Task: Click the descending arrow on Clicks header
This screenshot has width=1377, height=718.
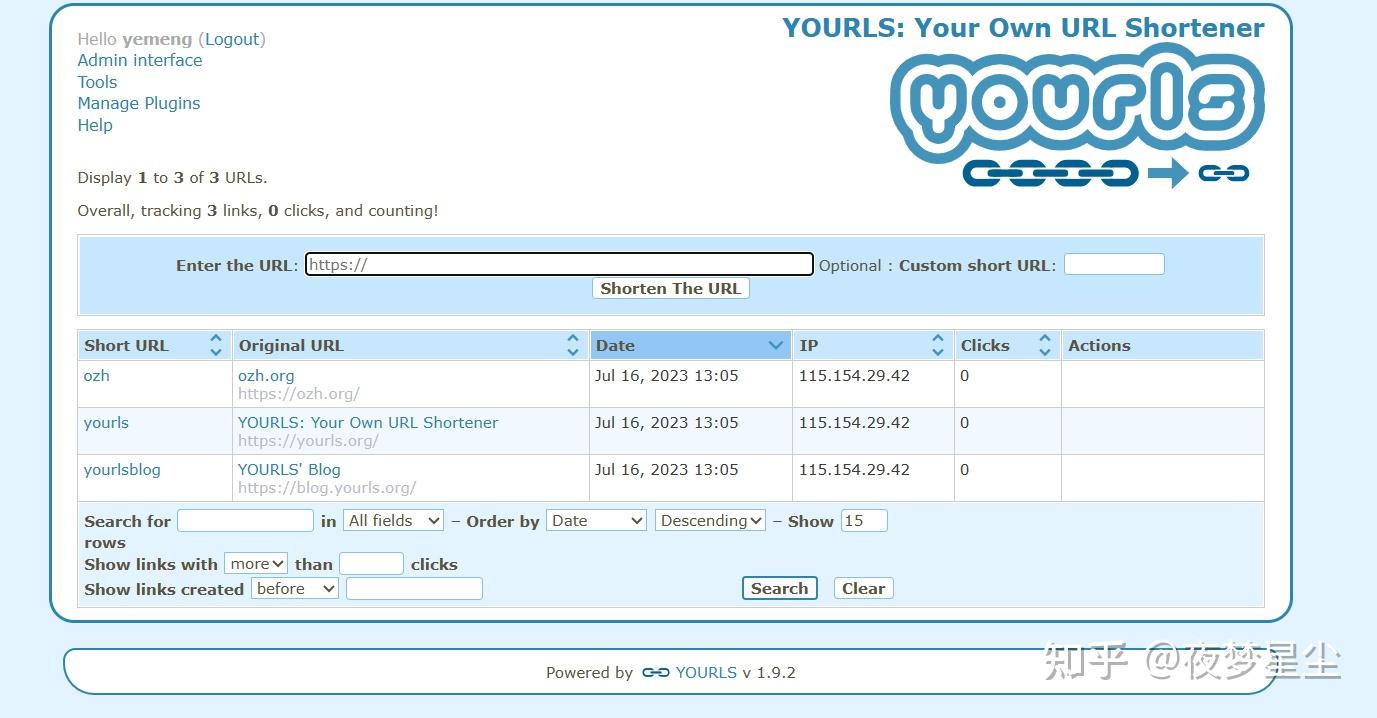Action: click(x=1044, y=351)
